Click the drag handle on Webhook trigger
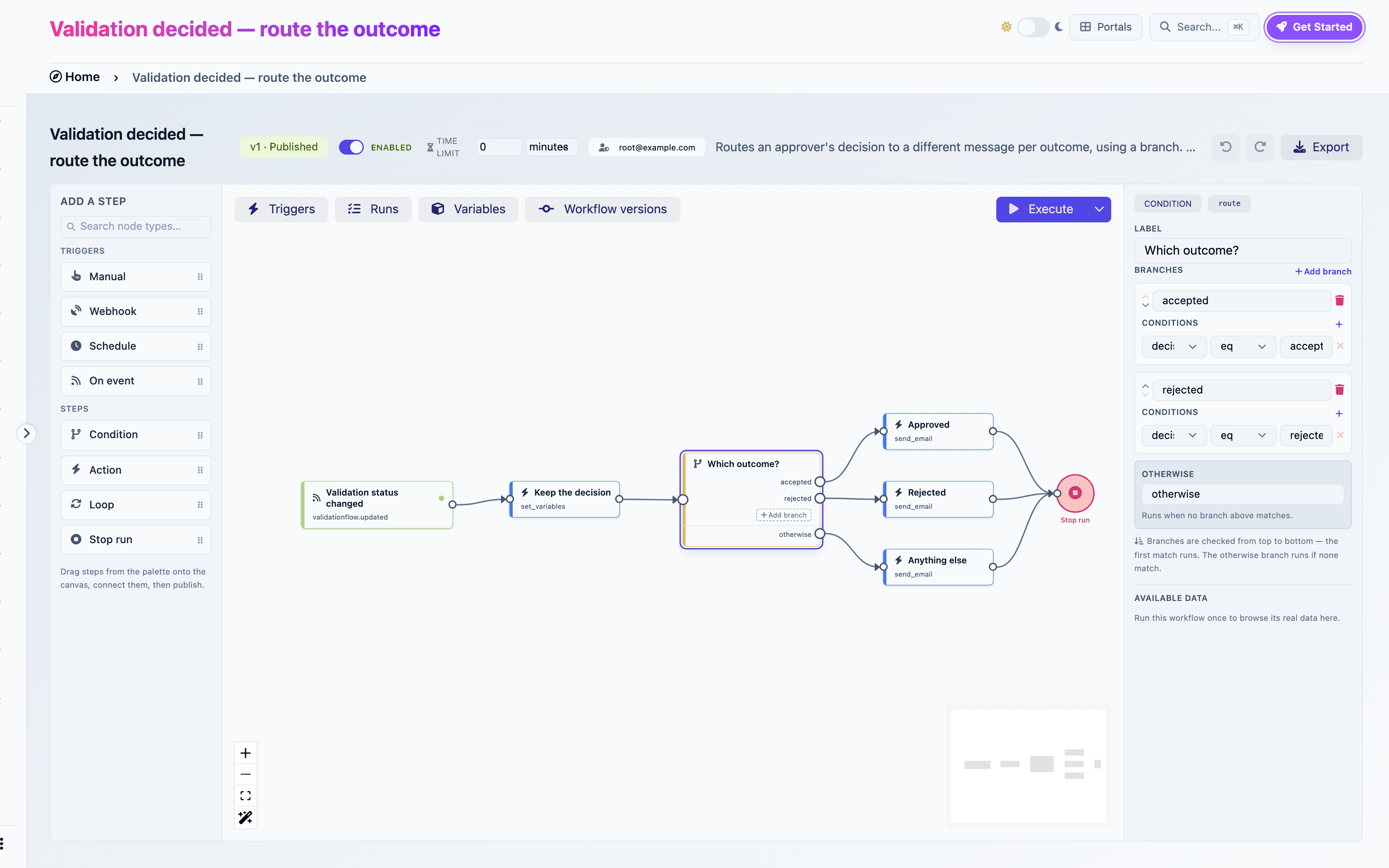Viewport: 1389px width, 868px height. point(200,311)
